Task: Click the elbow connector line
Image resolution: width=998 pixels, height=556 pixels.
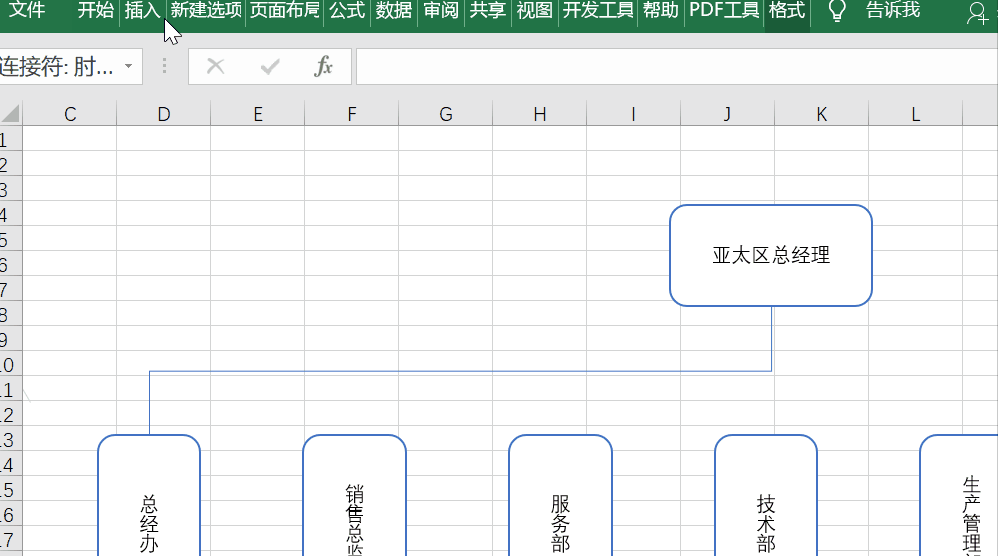Action: [460, 371]
